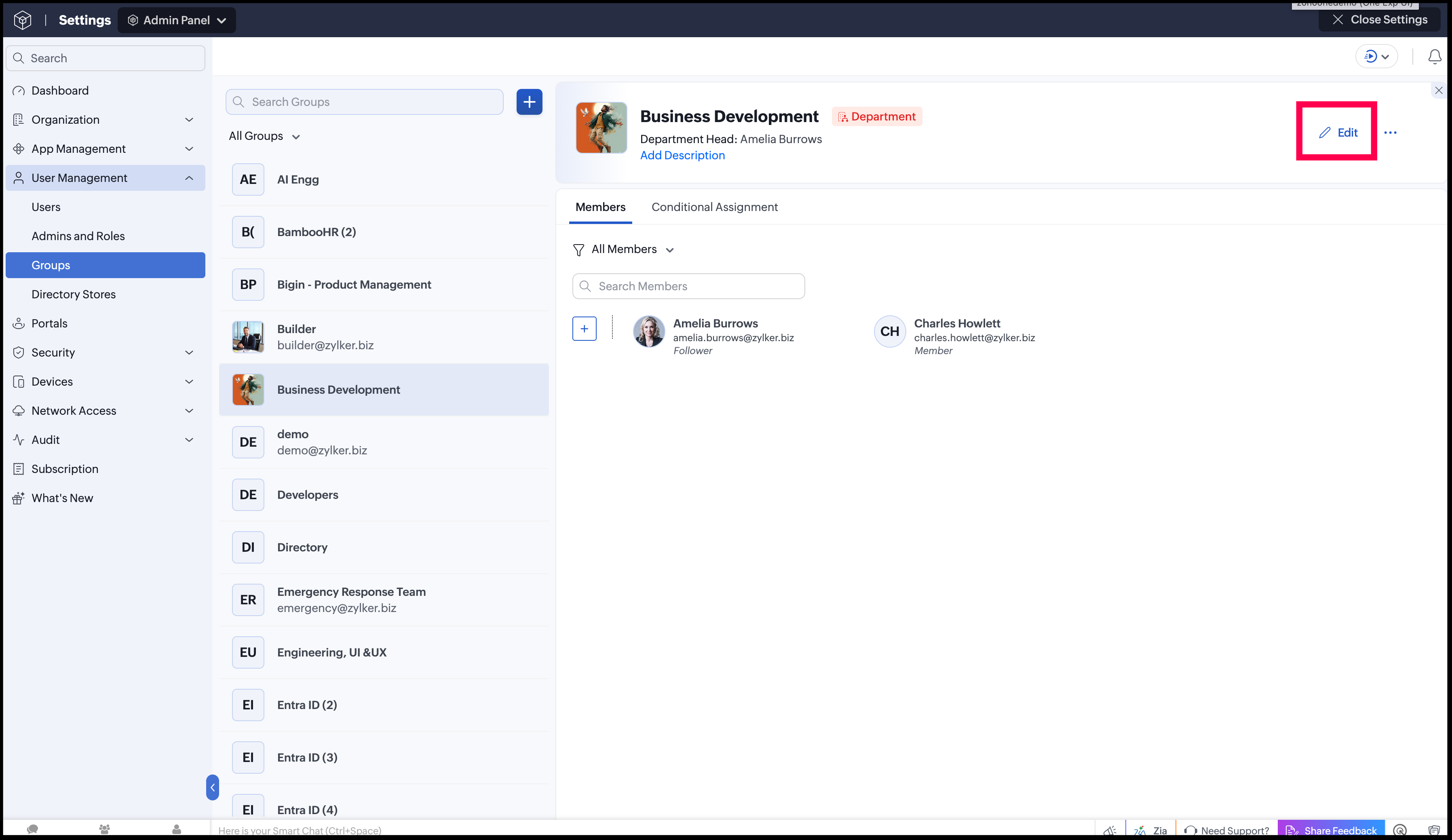Select the Directory group
Viewport: 1452px width, 840px height.
point(384,547)
